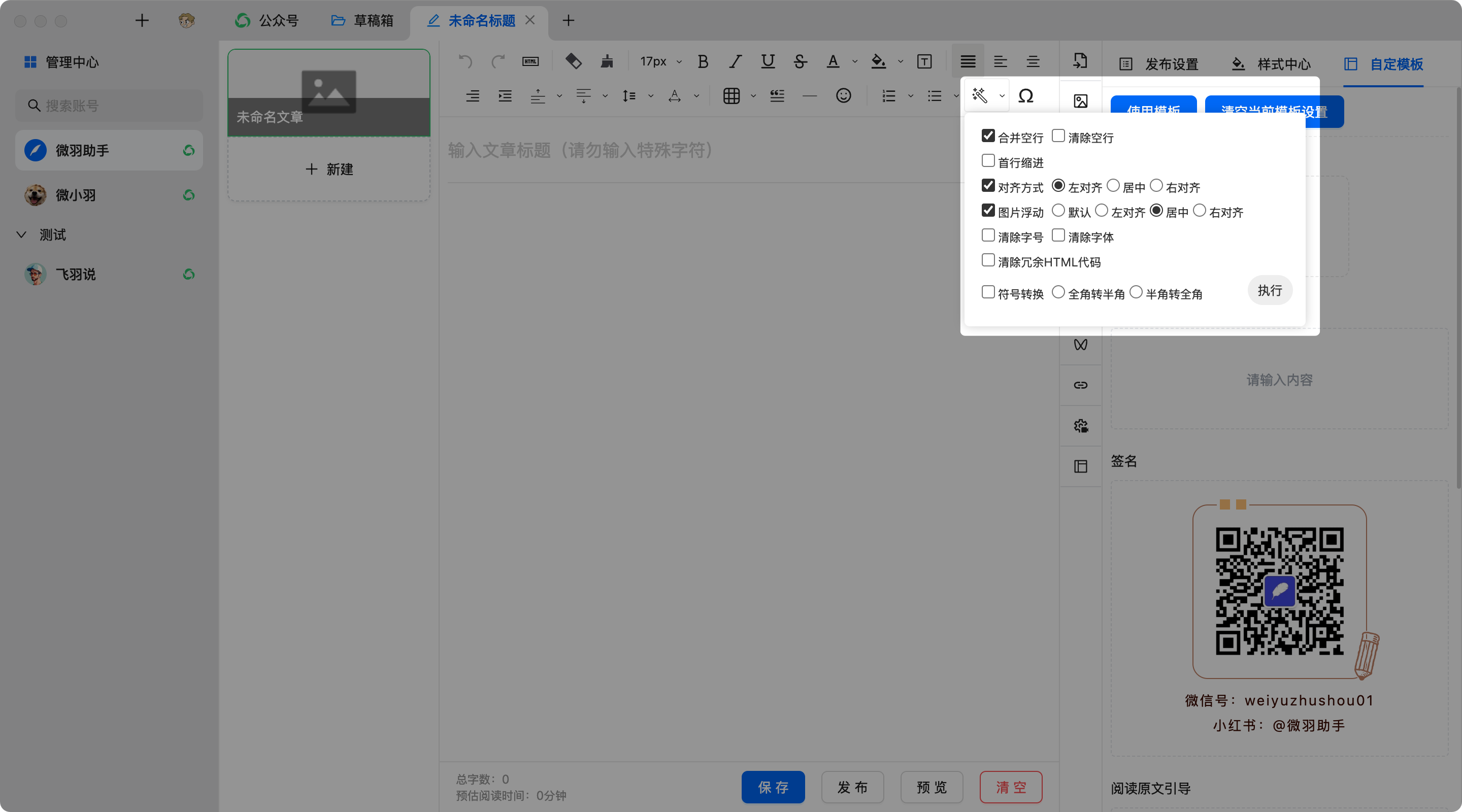Switch to the 公众号 tab
1462x812 pixels.
pyautogui.click(x=267, y=20)
